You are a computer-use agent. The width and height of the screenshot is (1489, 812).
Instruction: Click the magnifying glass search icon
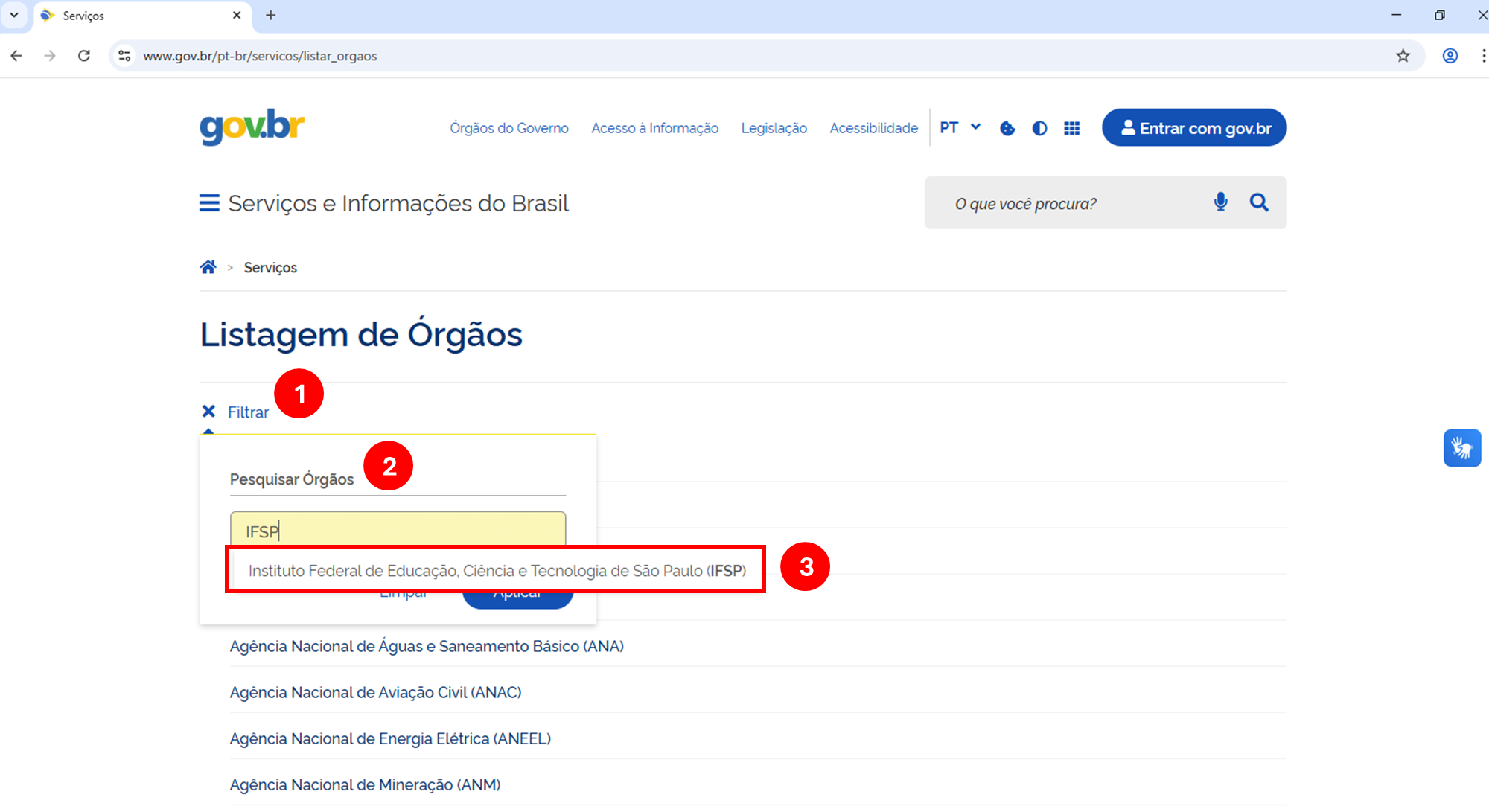(x=1259, y=202)
